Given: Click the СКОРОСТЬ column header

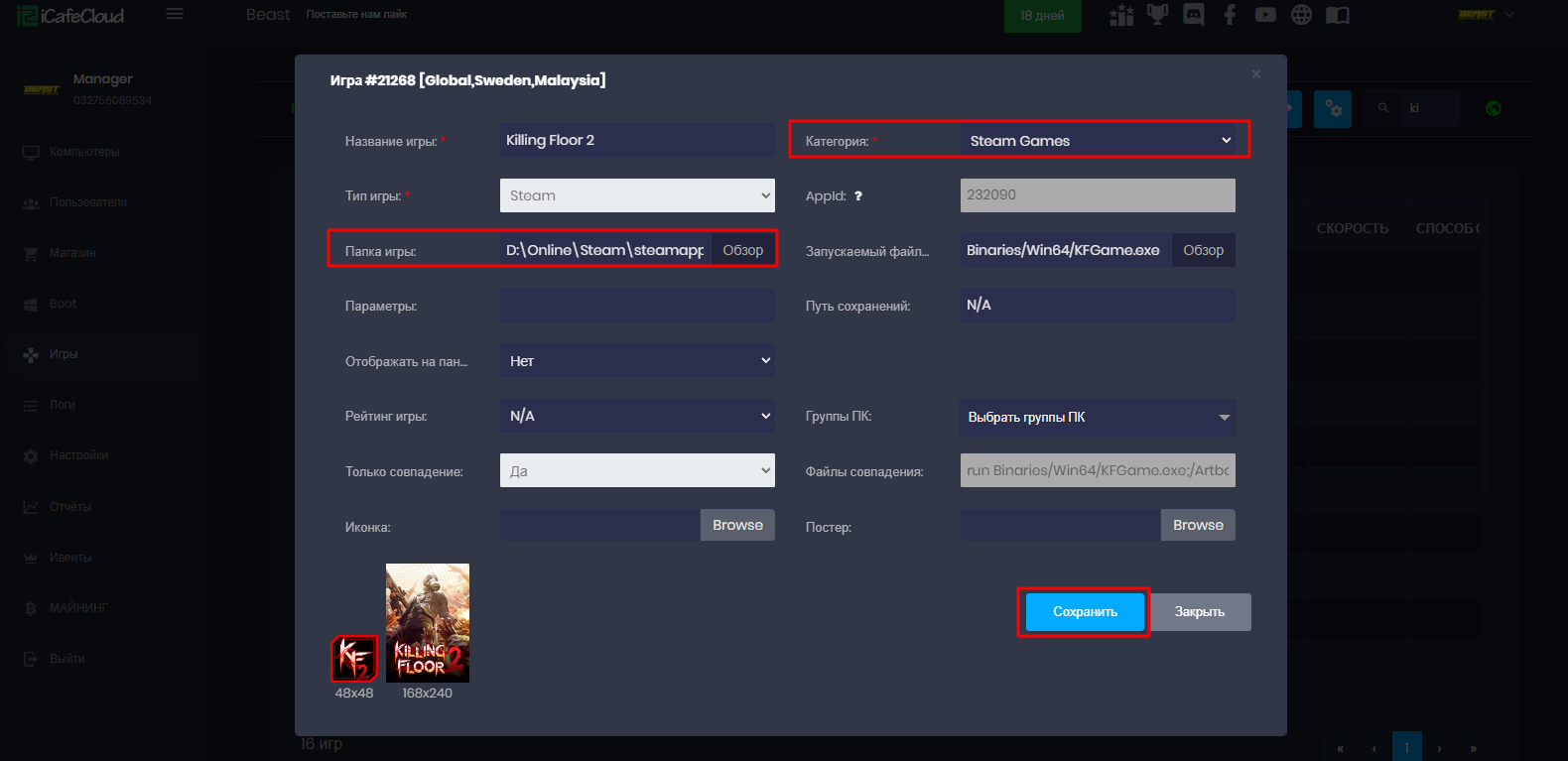Looking at the screenshot, I should pyautogui.click(x=1352, y=228).
